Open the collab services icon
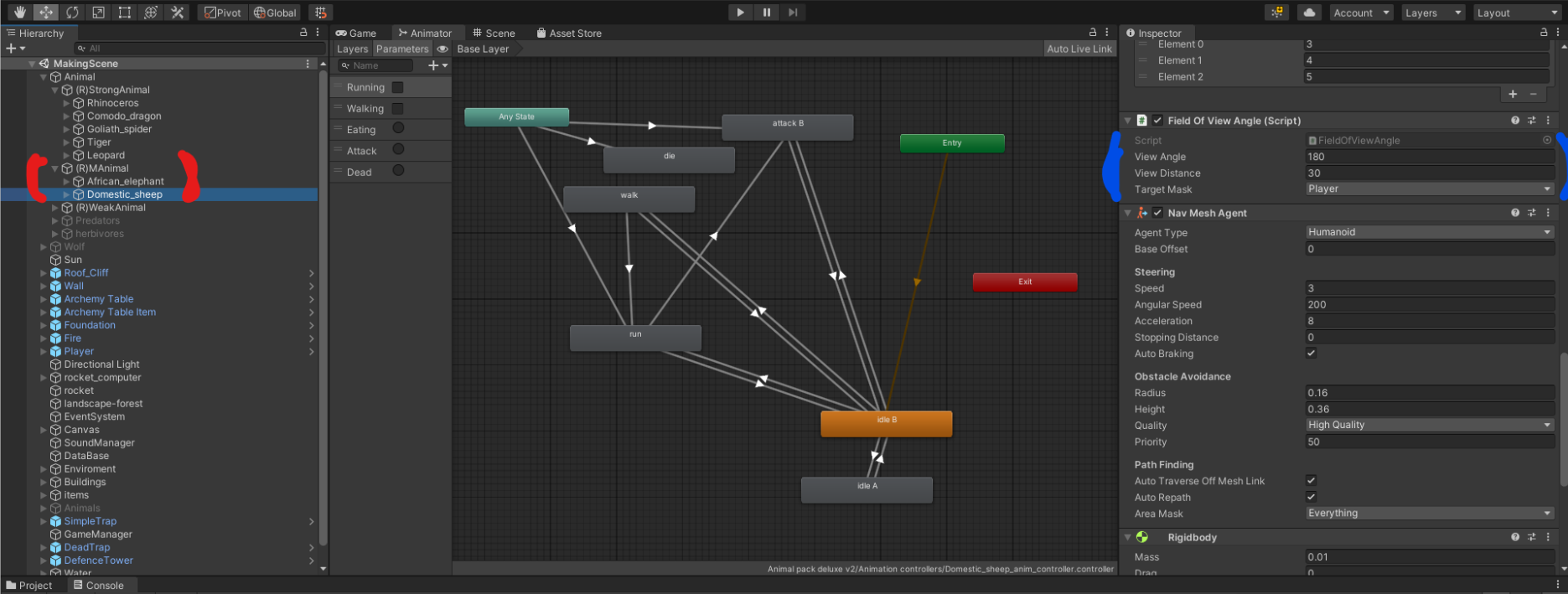The height and width of the screenshot is (594, 1568). pyautogui.click(x=1277, y=13)
